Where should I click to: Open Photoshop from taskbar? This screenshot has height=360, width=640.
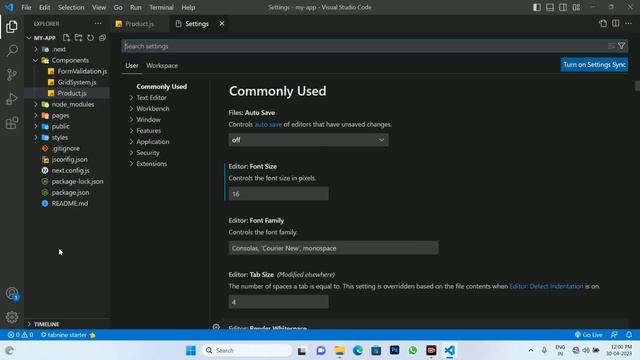click(394, 350)
